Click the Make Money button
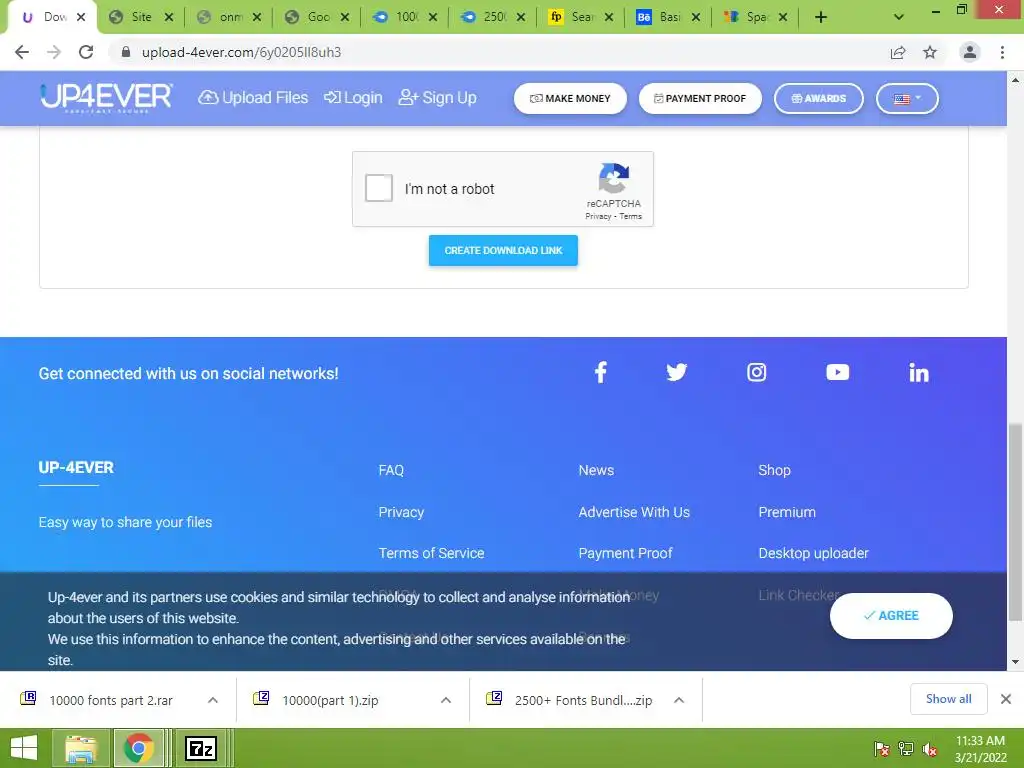The height and width of the screenshot is (768, 1024). [570, 99]
